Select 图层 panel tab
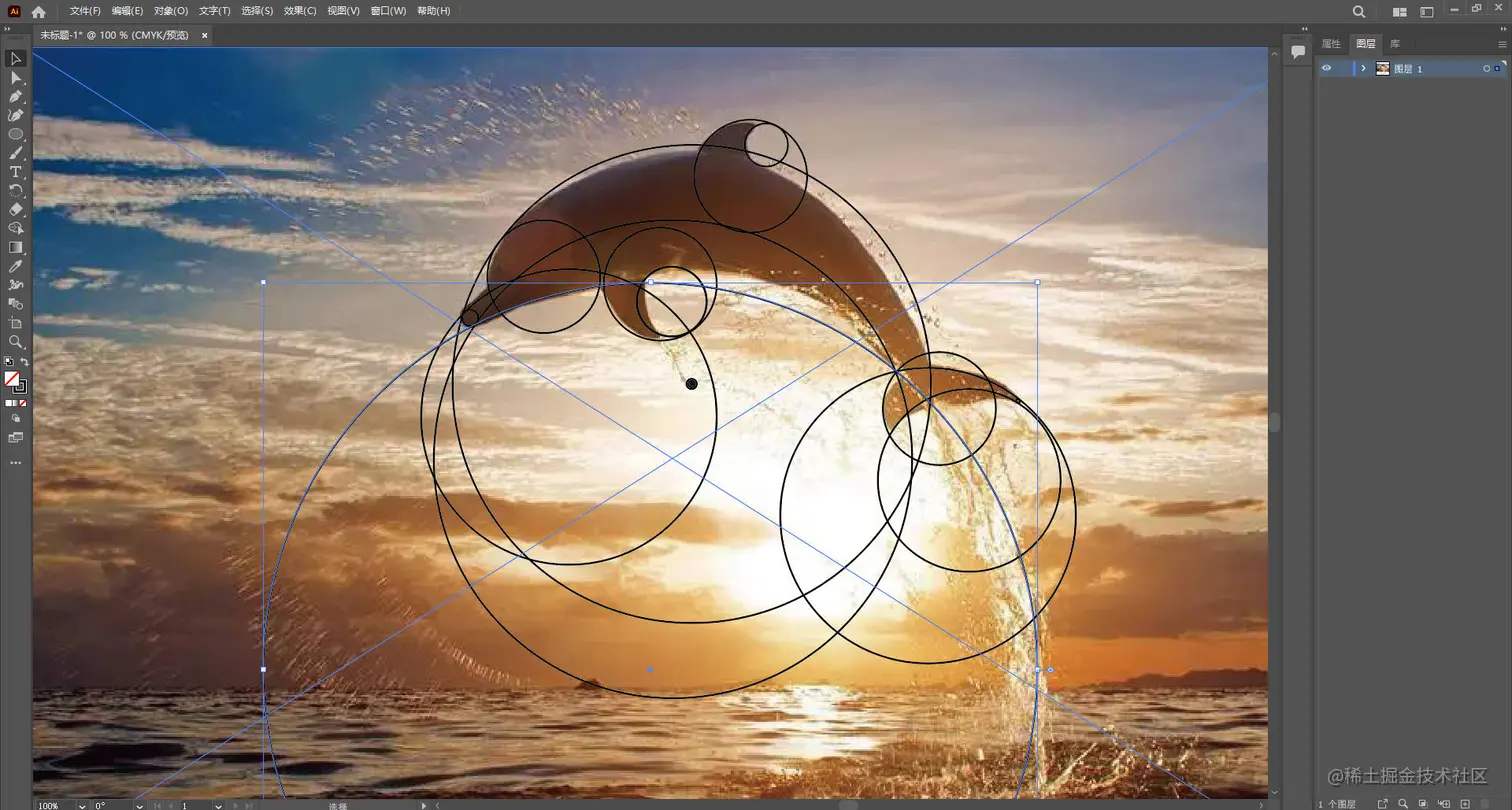The image size is (1512, 810). 1365,44
